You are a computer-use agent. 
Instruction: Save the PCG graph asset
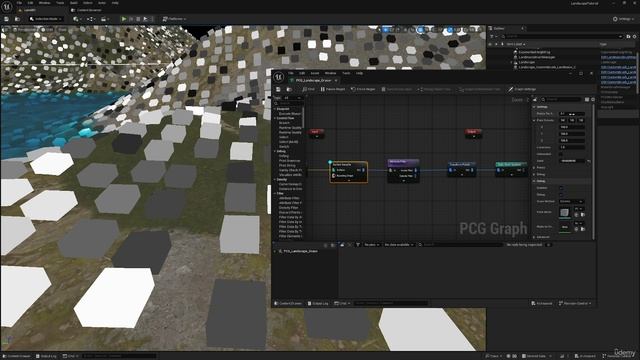tap(278, 89)
